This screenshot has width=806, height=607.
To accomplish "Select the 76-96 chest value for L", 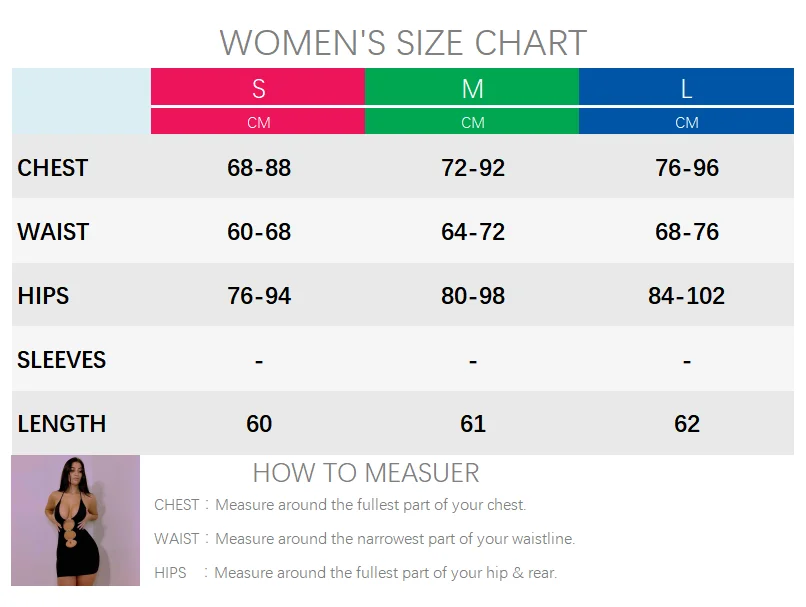I will tap(687, 168).
